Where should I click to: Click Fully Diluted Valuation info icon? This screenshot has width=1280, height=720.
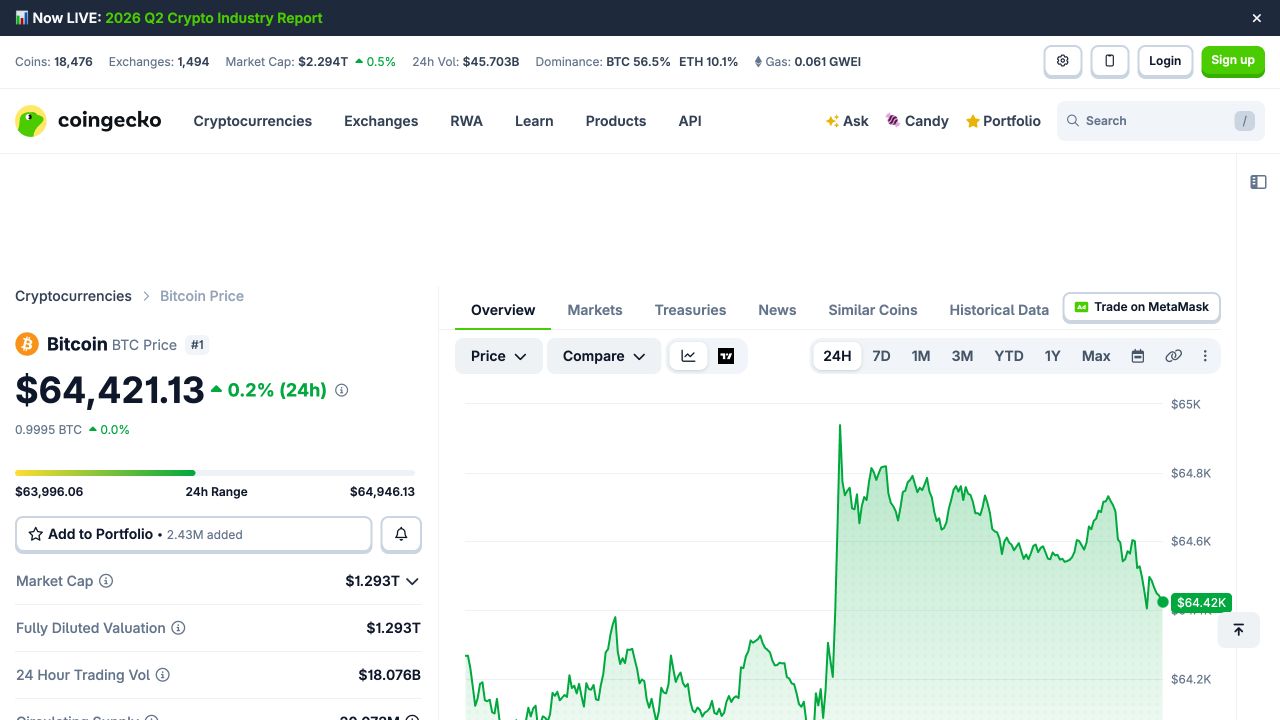point(178,628)
